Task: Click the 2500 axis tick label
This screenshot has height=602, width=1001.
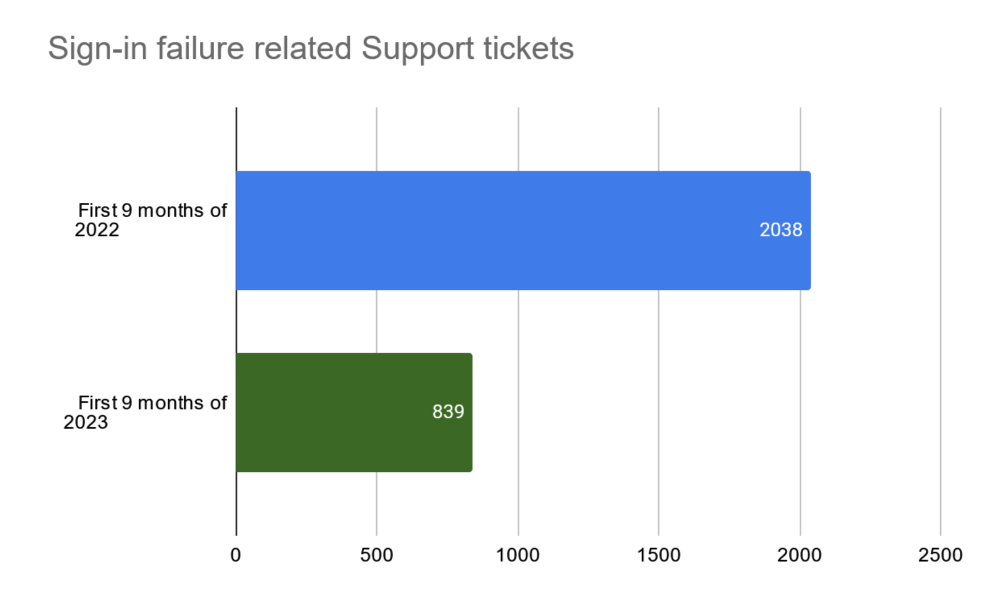Action: click(940, 555)
